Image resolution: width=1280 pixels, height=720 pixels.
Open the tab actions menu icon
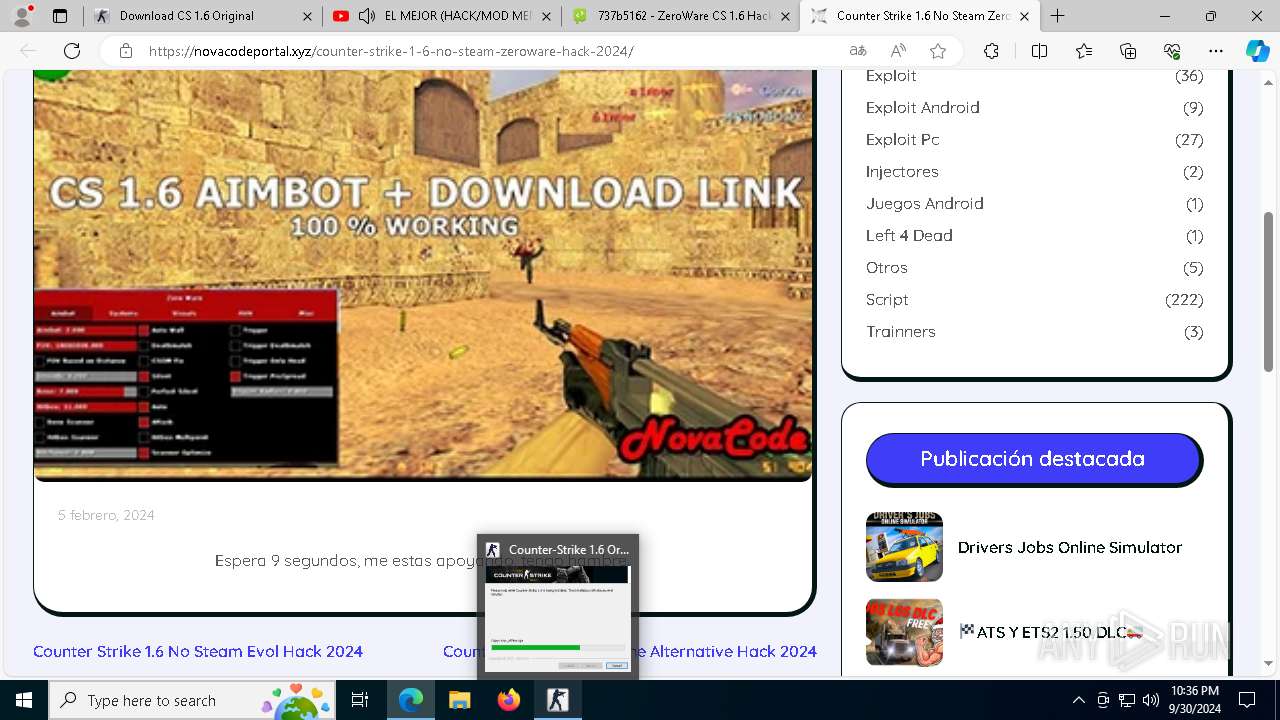tap(60, 16)
